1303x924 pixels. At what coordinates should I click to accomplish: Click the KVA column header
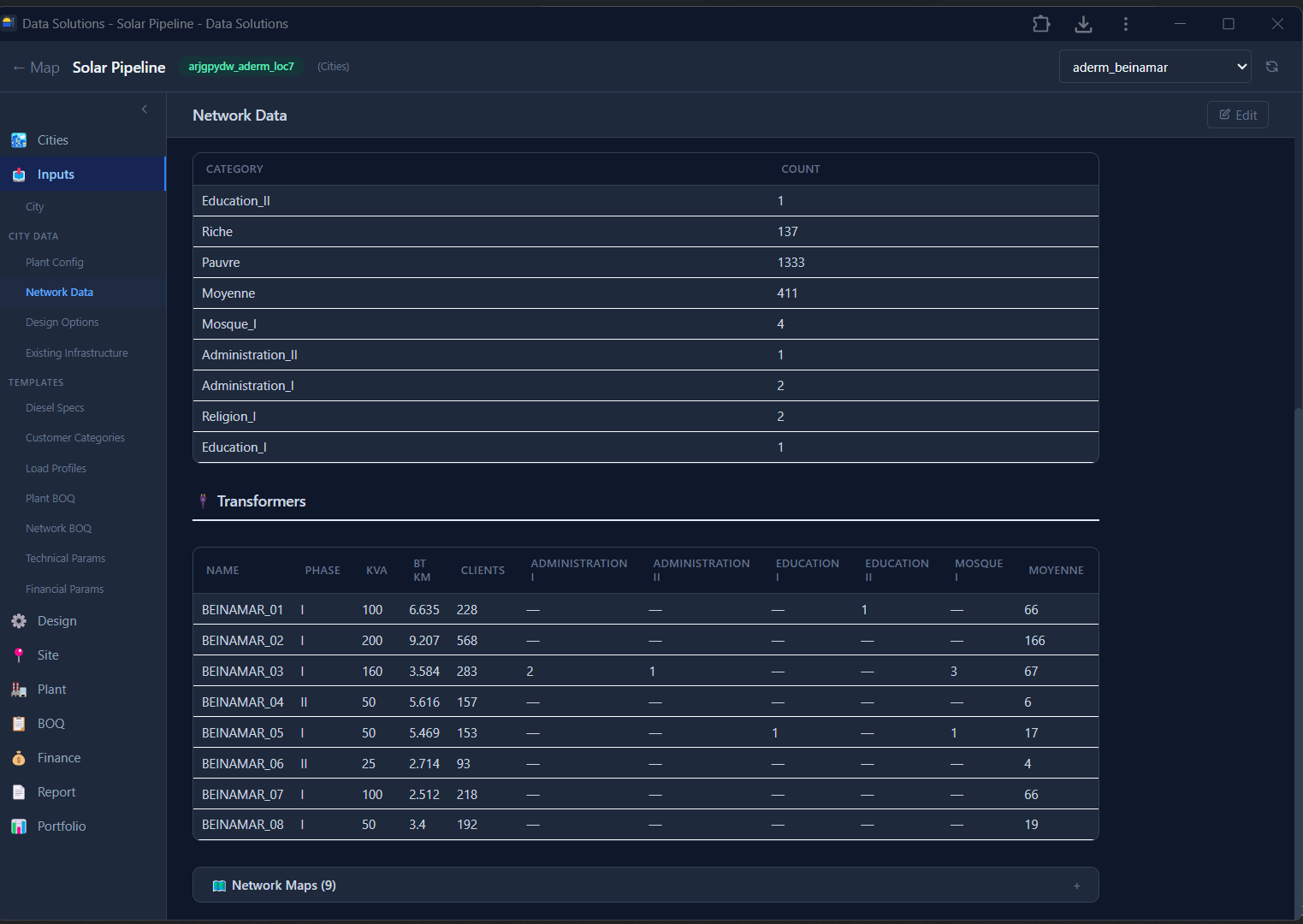[376, 571]
